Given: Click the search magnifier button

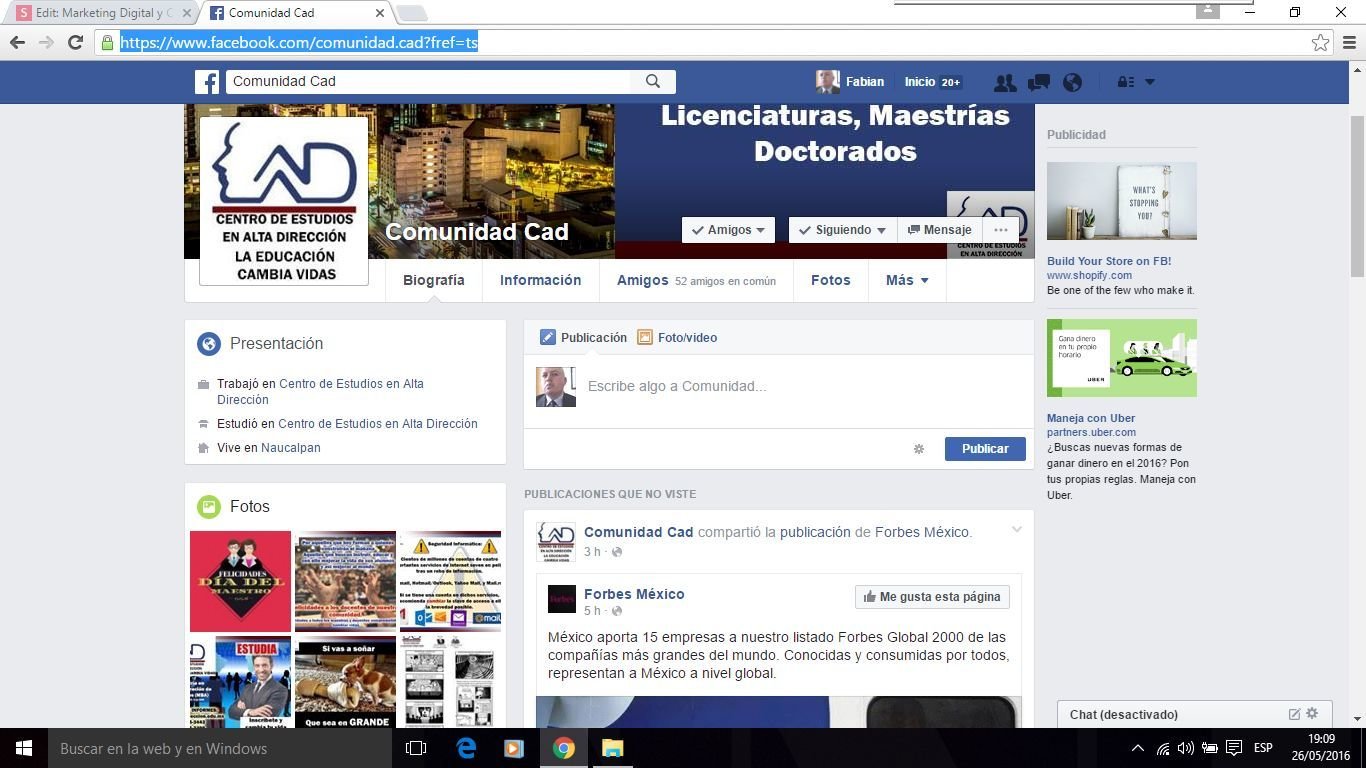Looking at the screenshot, I should (653, 82).
